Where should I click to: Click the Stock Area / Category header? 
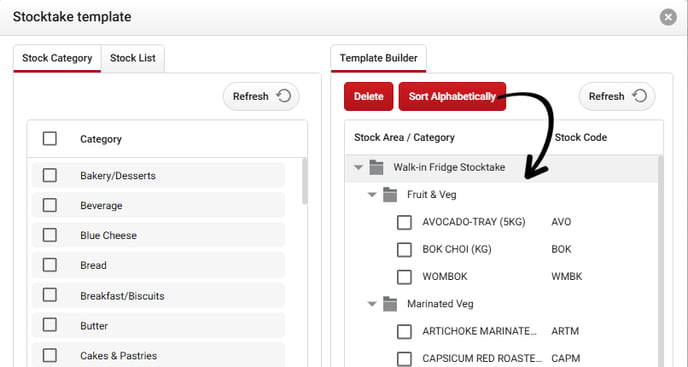click(x=404, y=137)
